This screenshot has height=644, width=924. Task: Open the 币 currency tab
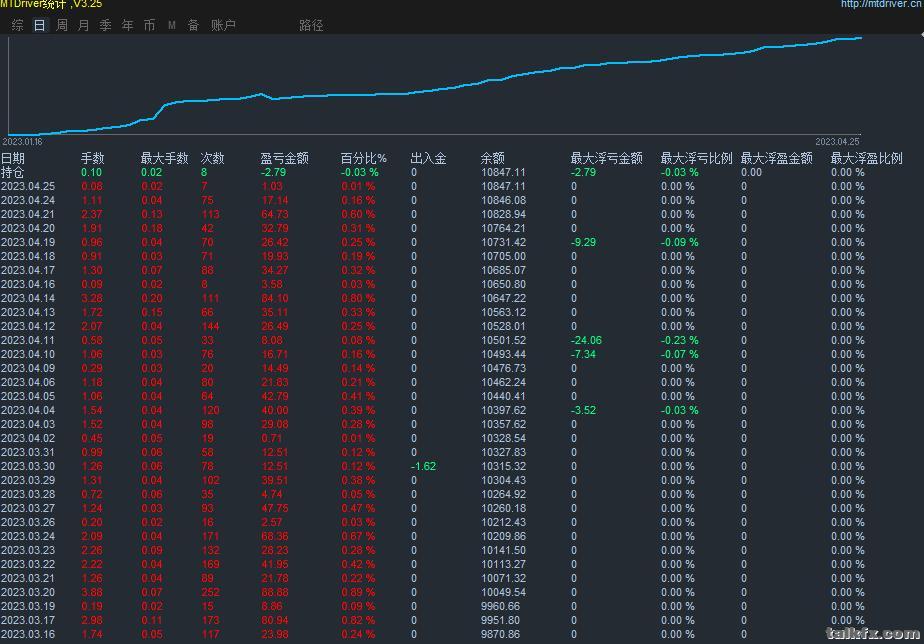click(150, 25)
